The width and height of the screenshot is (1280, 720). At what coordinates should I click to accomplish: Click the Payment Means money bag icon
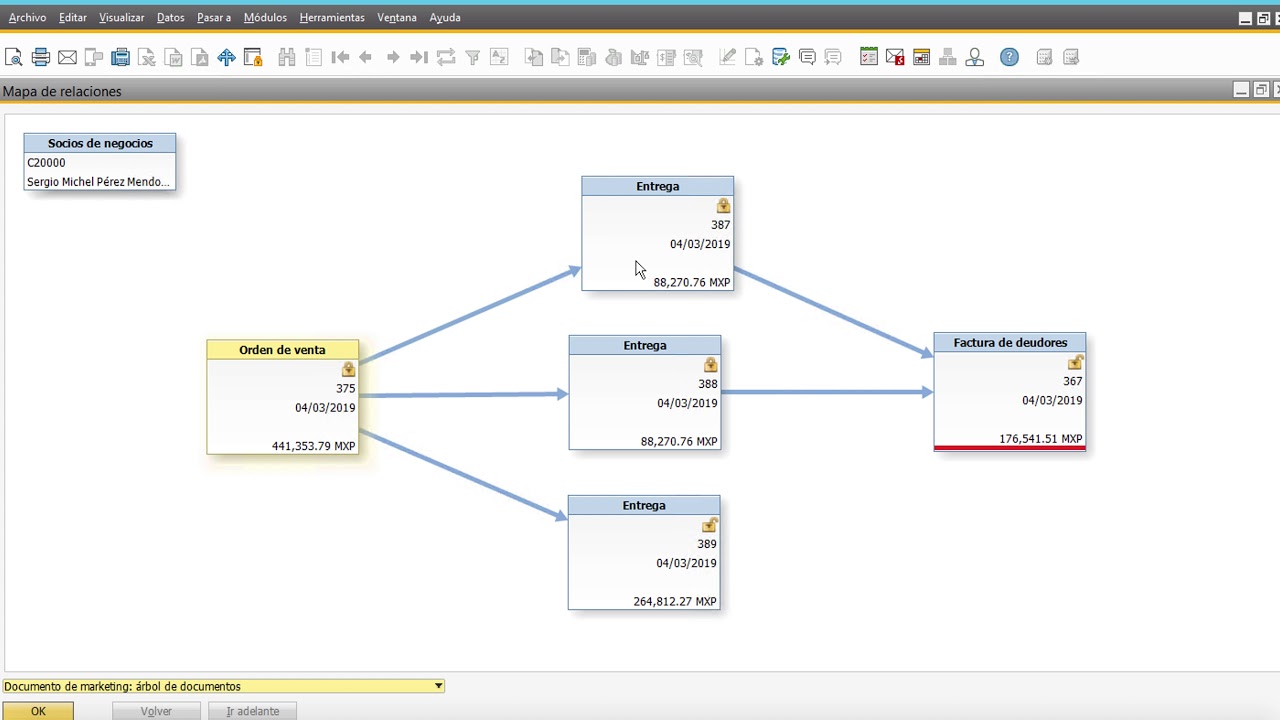pyautogui.click(x=613, y=57)
